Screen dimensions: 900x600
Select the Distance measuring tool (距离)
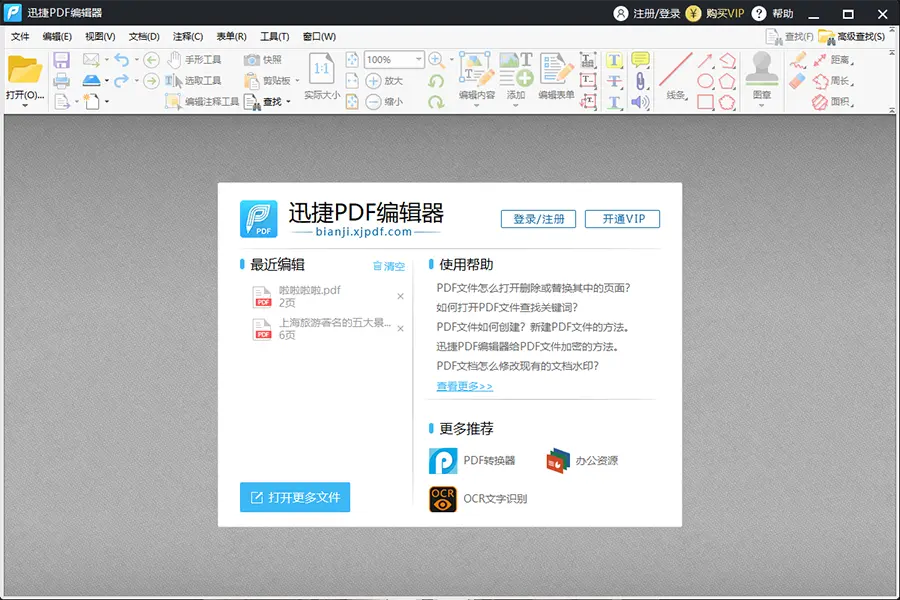(833, 60)
